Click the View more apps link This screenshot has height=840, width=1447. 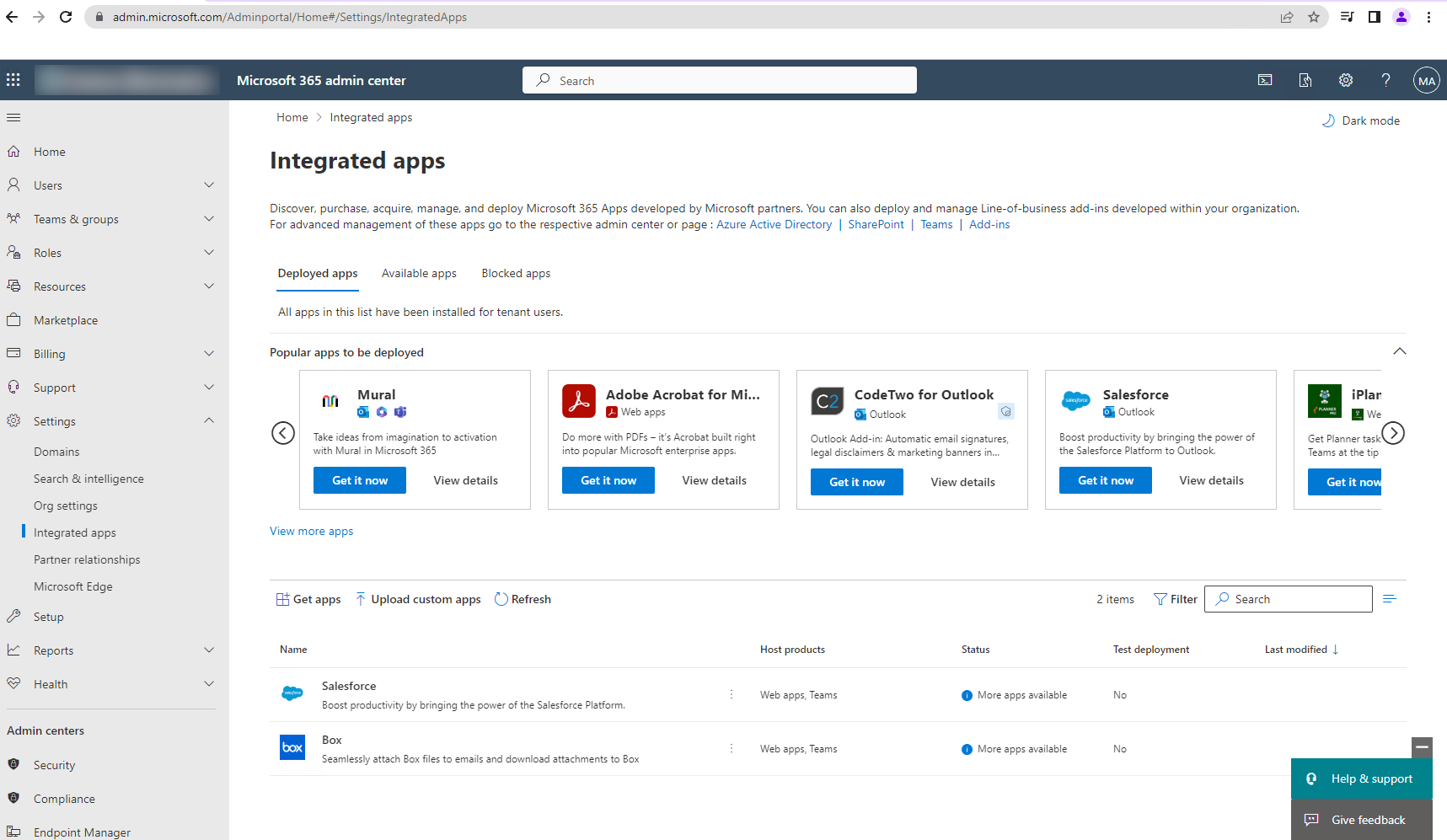pos(311,531)
